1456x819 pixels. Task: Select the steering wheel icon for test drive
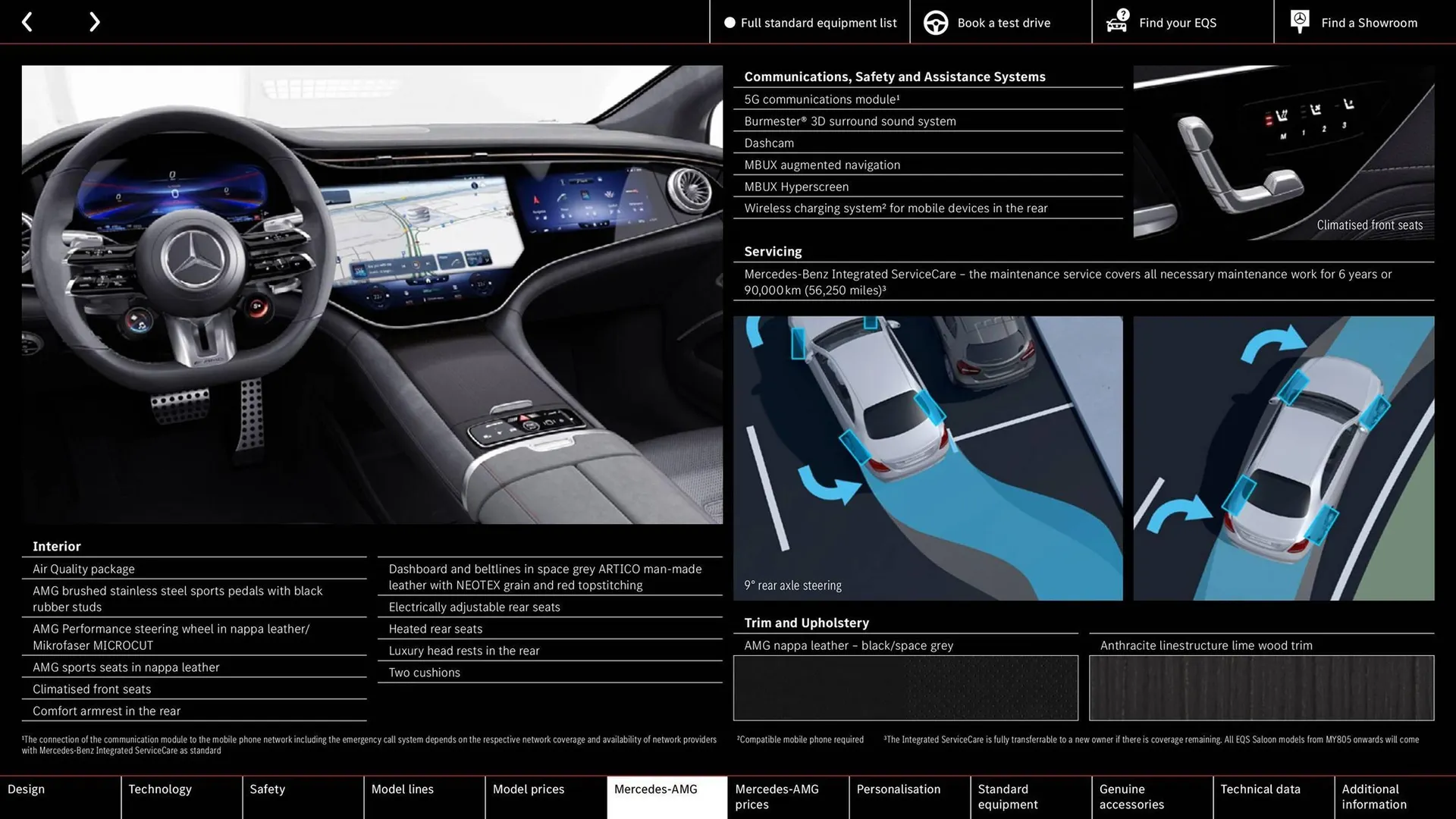(935, 22)
